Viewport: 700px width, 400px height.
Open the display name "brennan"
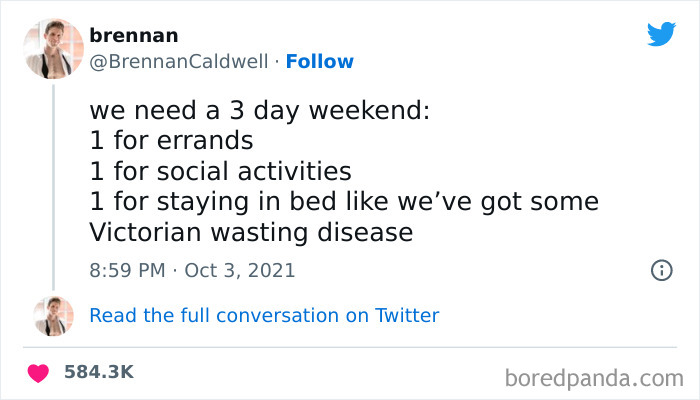(x=134, y=35)
